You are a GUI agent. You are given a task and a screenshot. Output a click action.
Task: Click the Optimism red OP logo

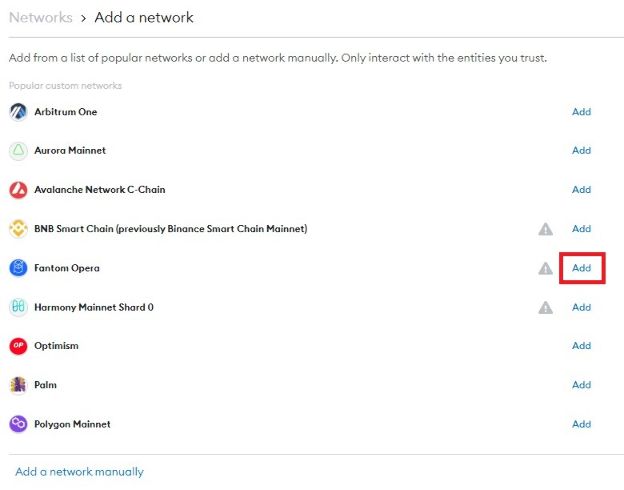18,346
